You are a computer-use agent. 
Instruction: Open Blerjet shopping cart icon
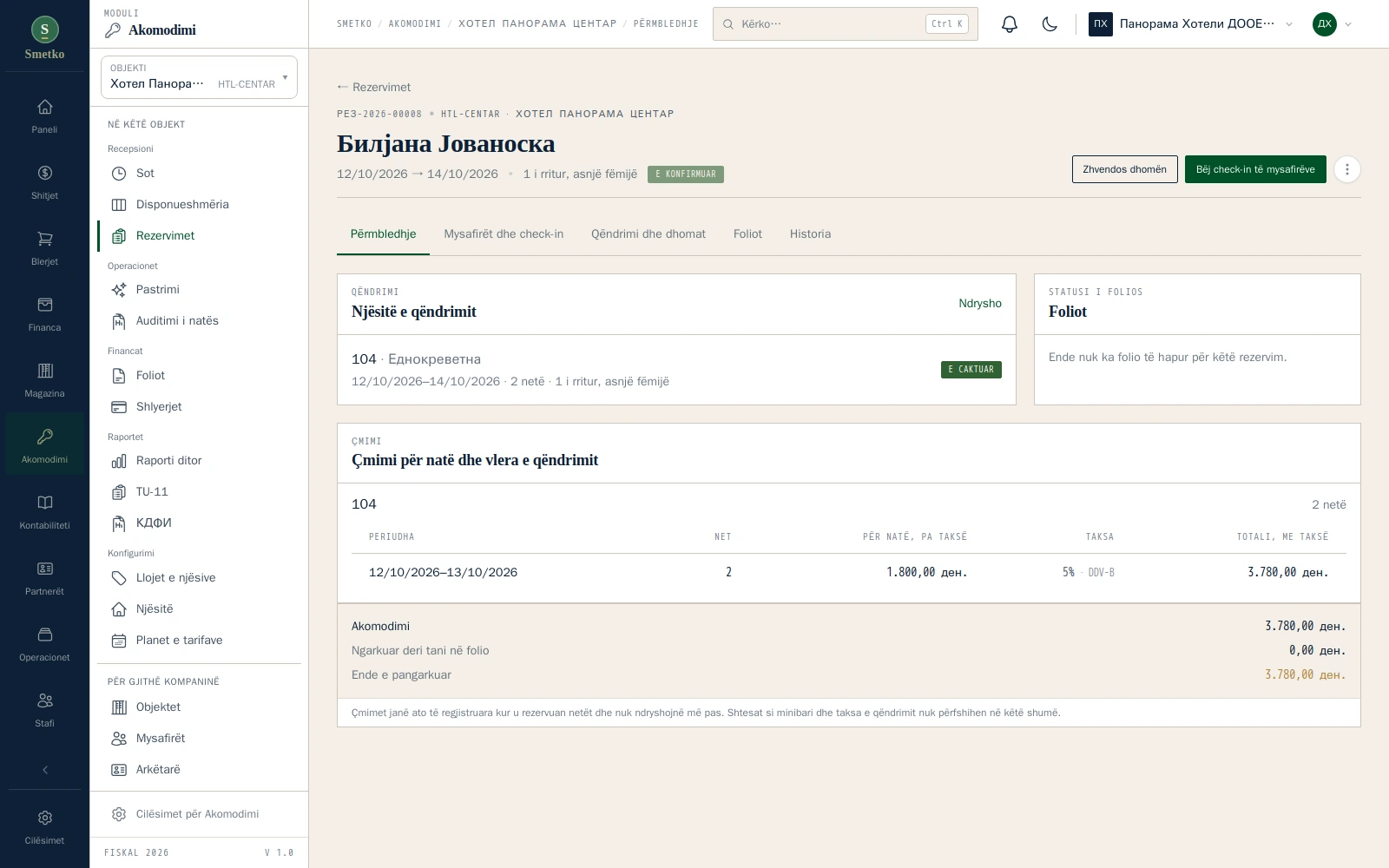[44, 249]
